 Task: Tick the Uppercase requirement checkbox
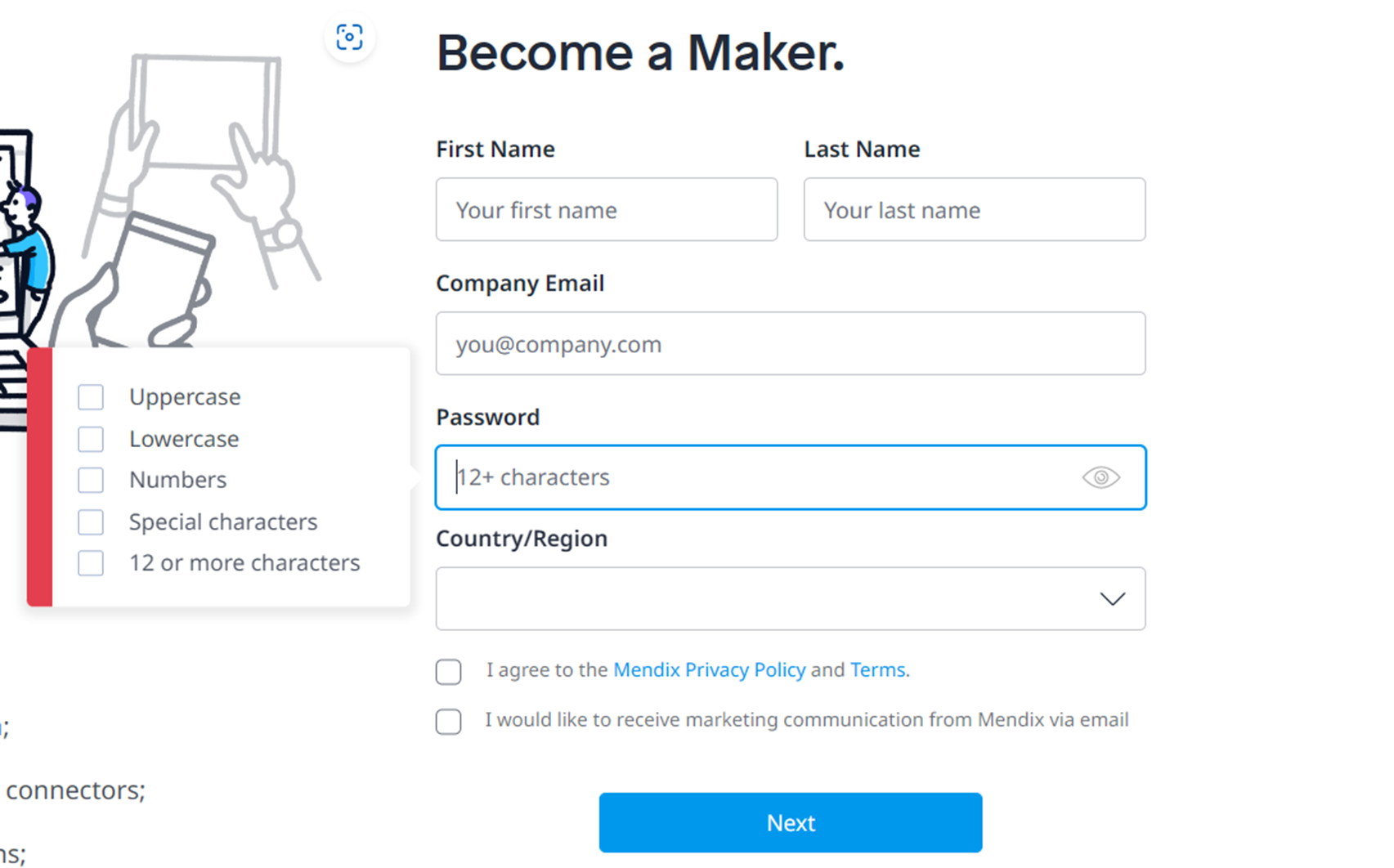point(90,396)
